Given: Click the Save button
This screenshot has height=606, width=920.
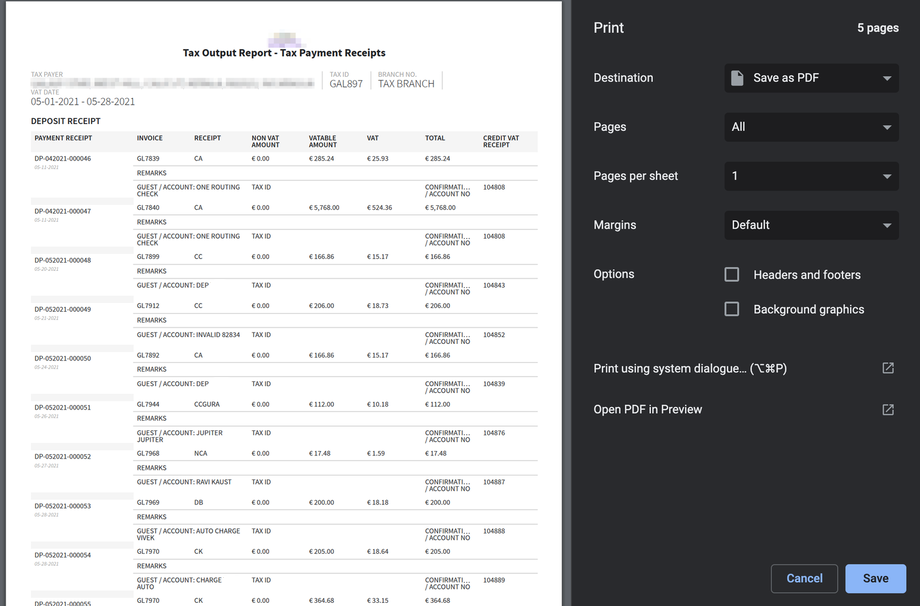Looking at the screenshot, I should coord(875,578).
